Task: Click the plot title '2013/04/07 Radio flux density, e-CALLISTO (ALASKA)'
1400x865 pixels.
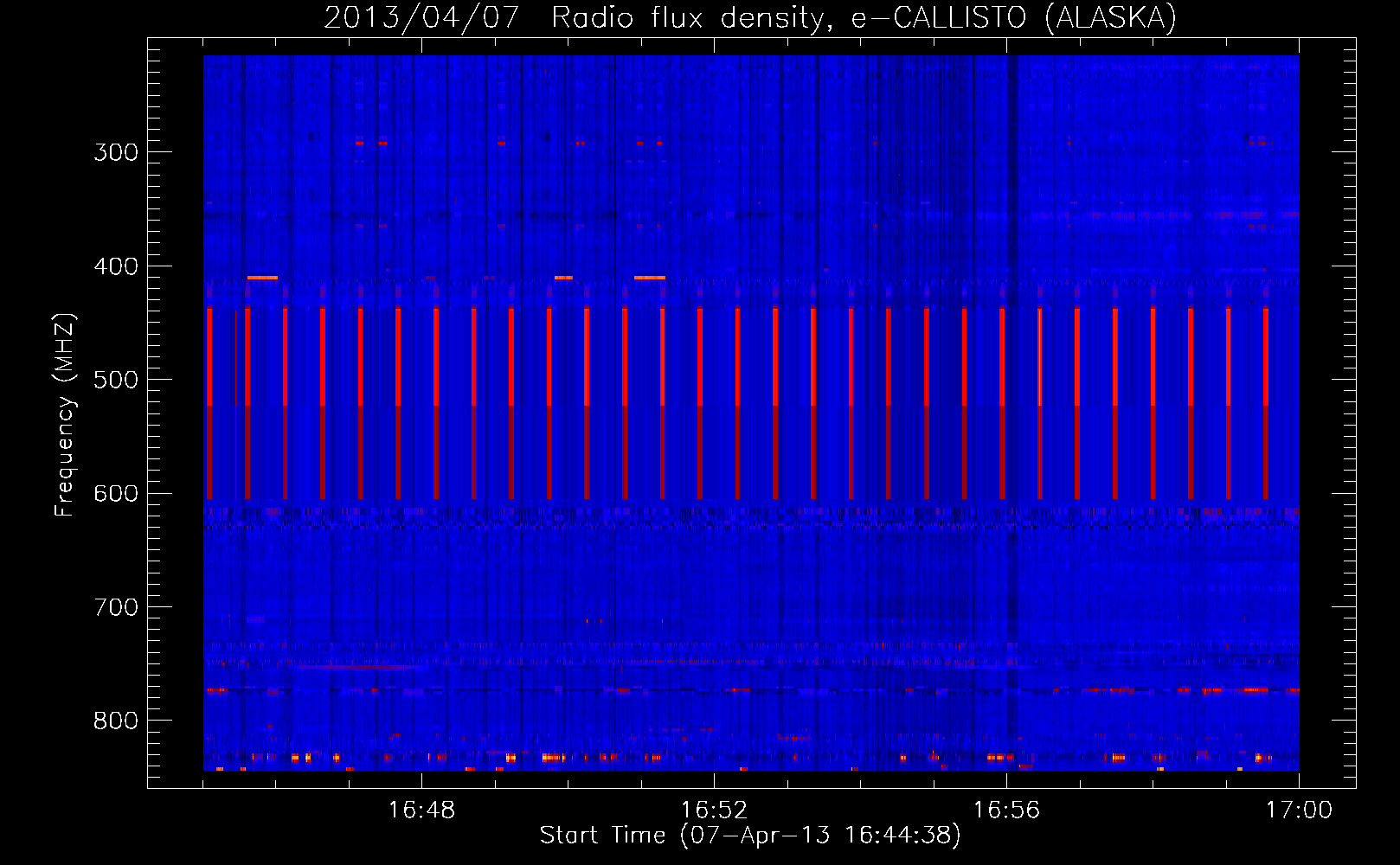Action: 750,17
